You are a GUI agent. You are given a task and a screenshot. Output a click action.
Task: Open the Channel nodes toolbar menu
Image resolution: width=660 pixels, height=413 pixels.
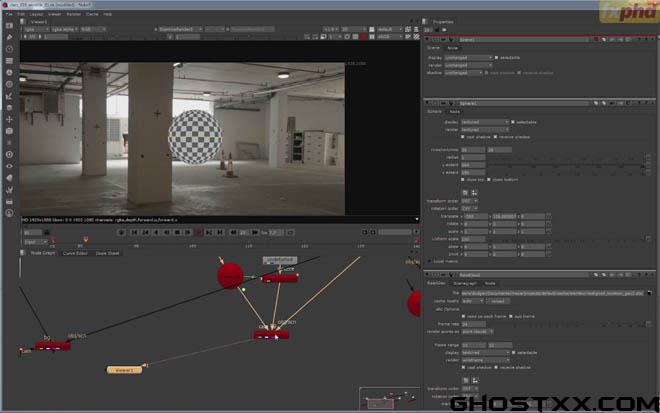(9, 61)
